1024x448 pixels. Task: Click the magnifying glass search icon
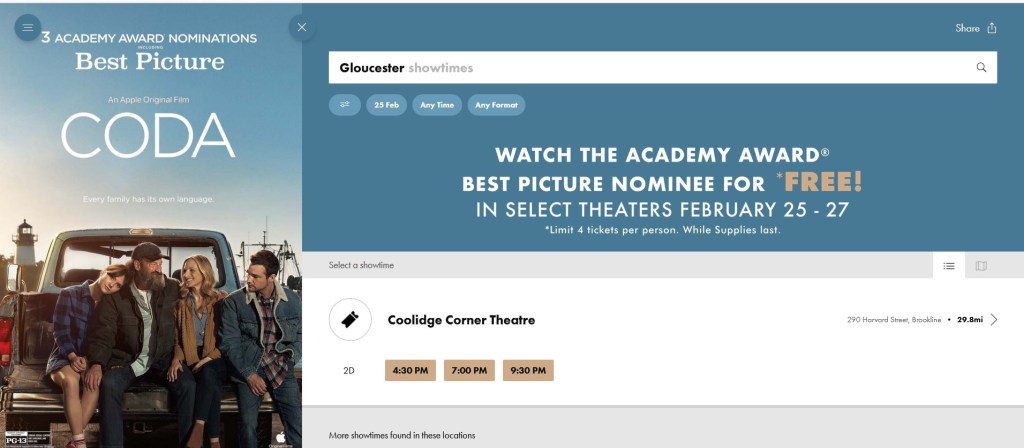(981, 68)
